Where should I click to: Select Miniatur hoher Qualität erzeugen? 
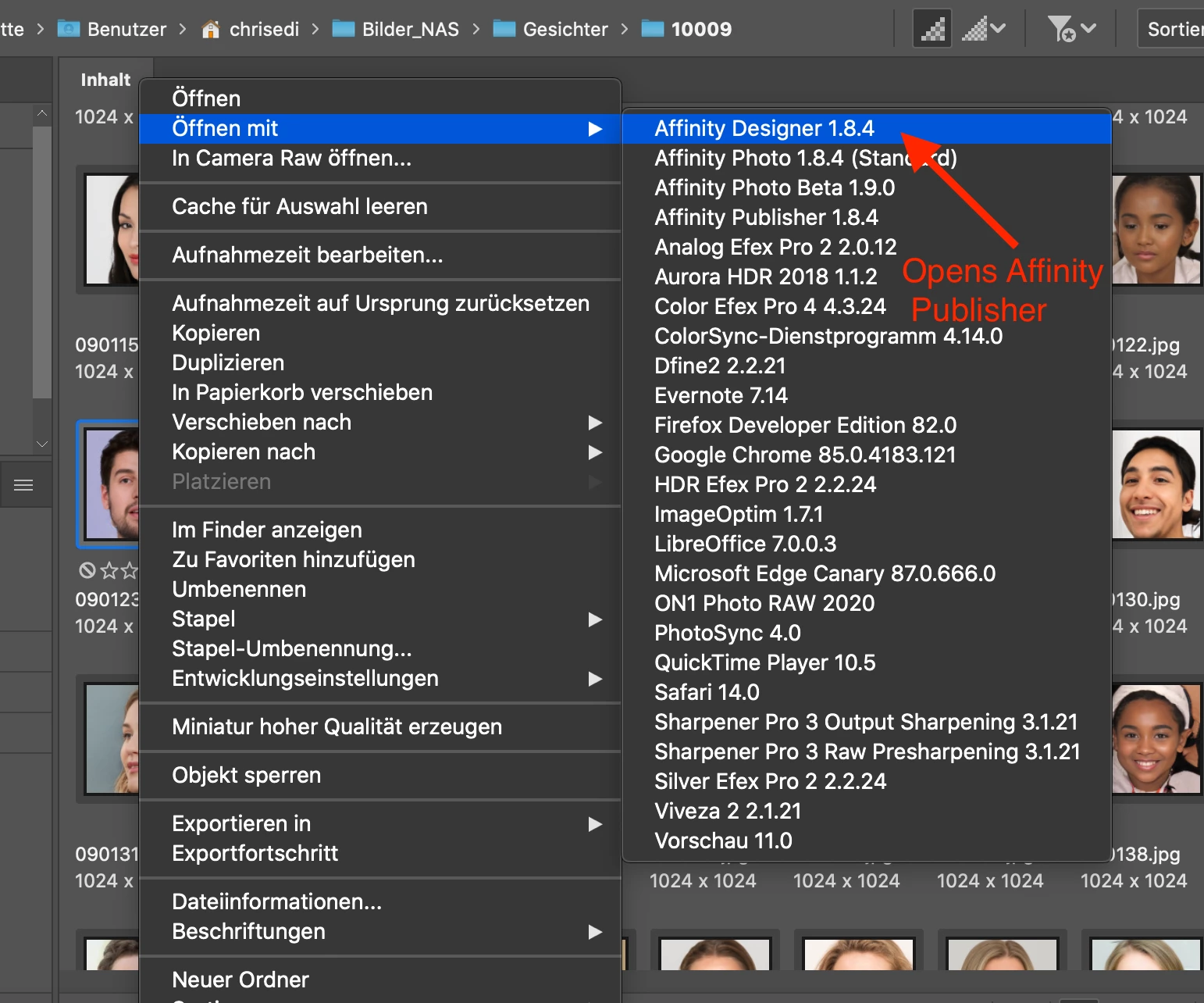(380, 726)
